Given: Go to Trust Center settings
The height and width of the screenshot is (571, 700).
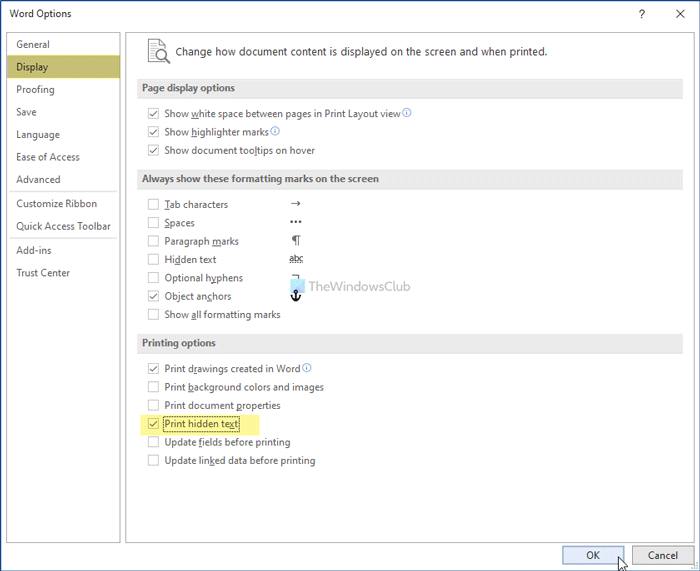Looking at the screenshot, I should click(43, 273).
